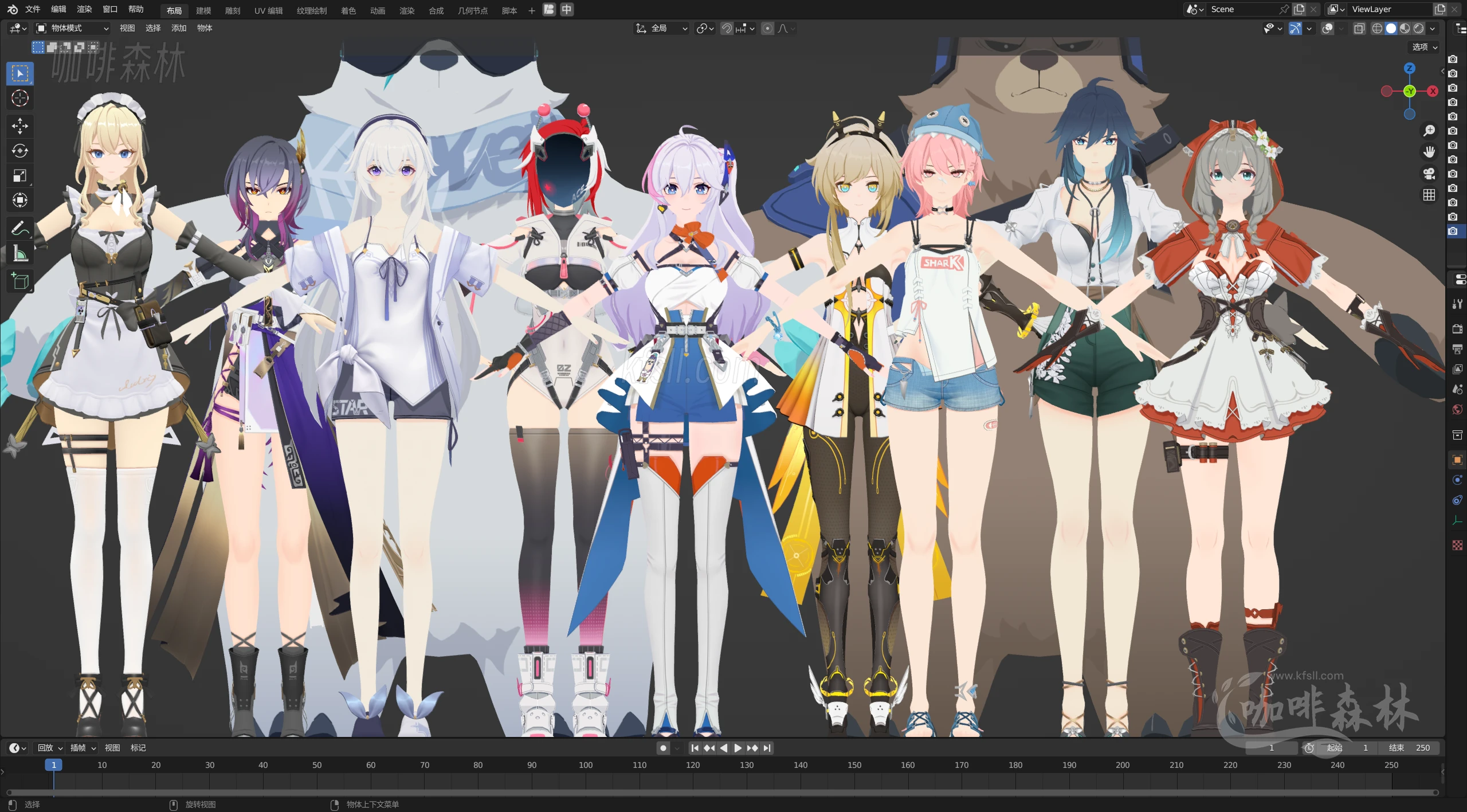Switch to the 建模 workspace tab
1467x812 pixels.
click(x=203, y=10)
